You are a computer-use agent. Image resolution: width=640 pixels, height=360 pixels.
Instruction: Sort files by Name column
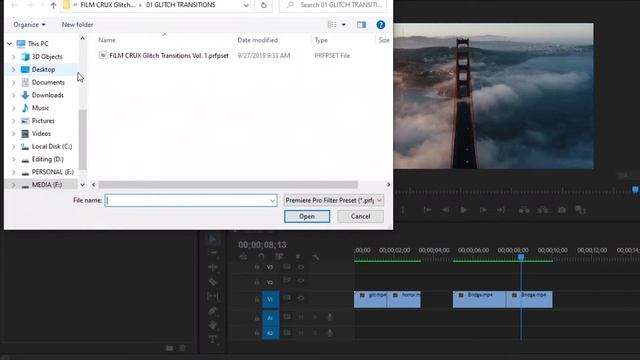107,40
